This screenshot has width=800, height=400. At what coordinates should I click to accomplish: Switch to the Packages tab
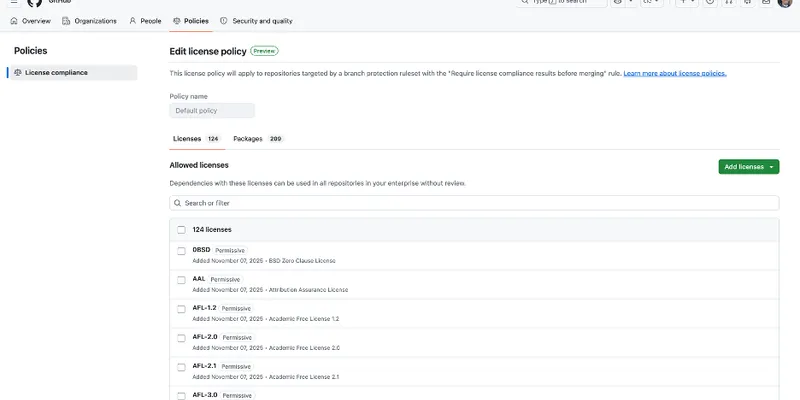(x=258, y=139)
